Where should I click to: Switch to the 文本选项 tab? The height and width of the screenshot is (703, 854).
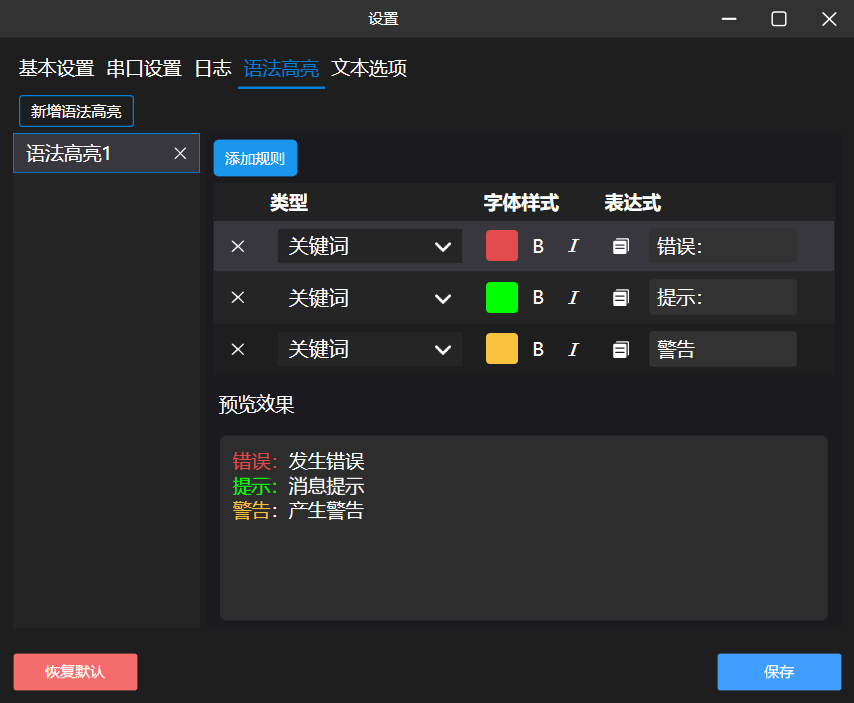pyautogui.click(x=369, y=69)
